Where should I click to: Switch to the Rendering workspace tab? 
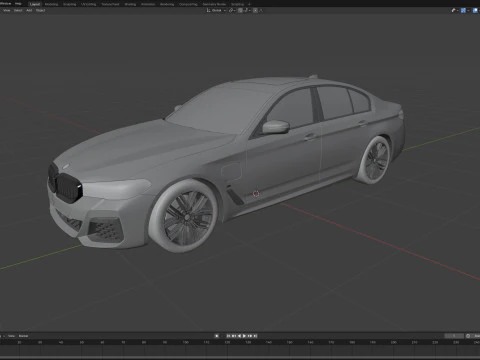(x=167, y=4)
